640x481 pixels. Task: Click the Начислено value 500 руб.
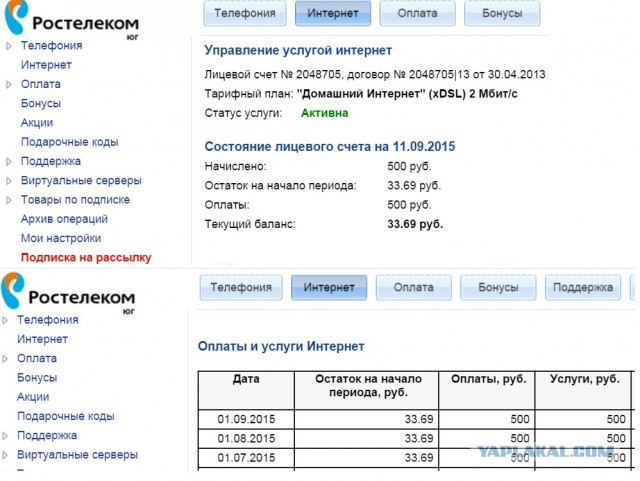[x=409, y=167]
